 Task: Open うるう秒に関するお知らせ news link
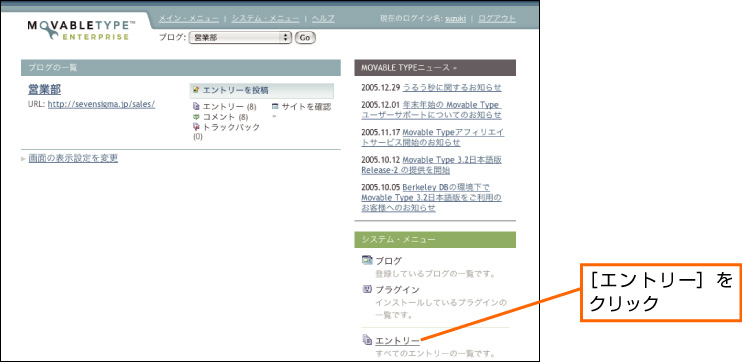452,88
